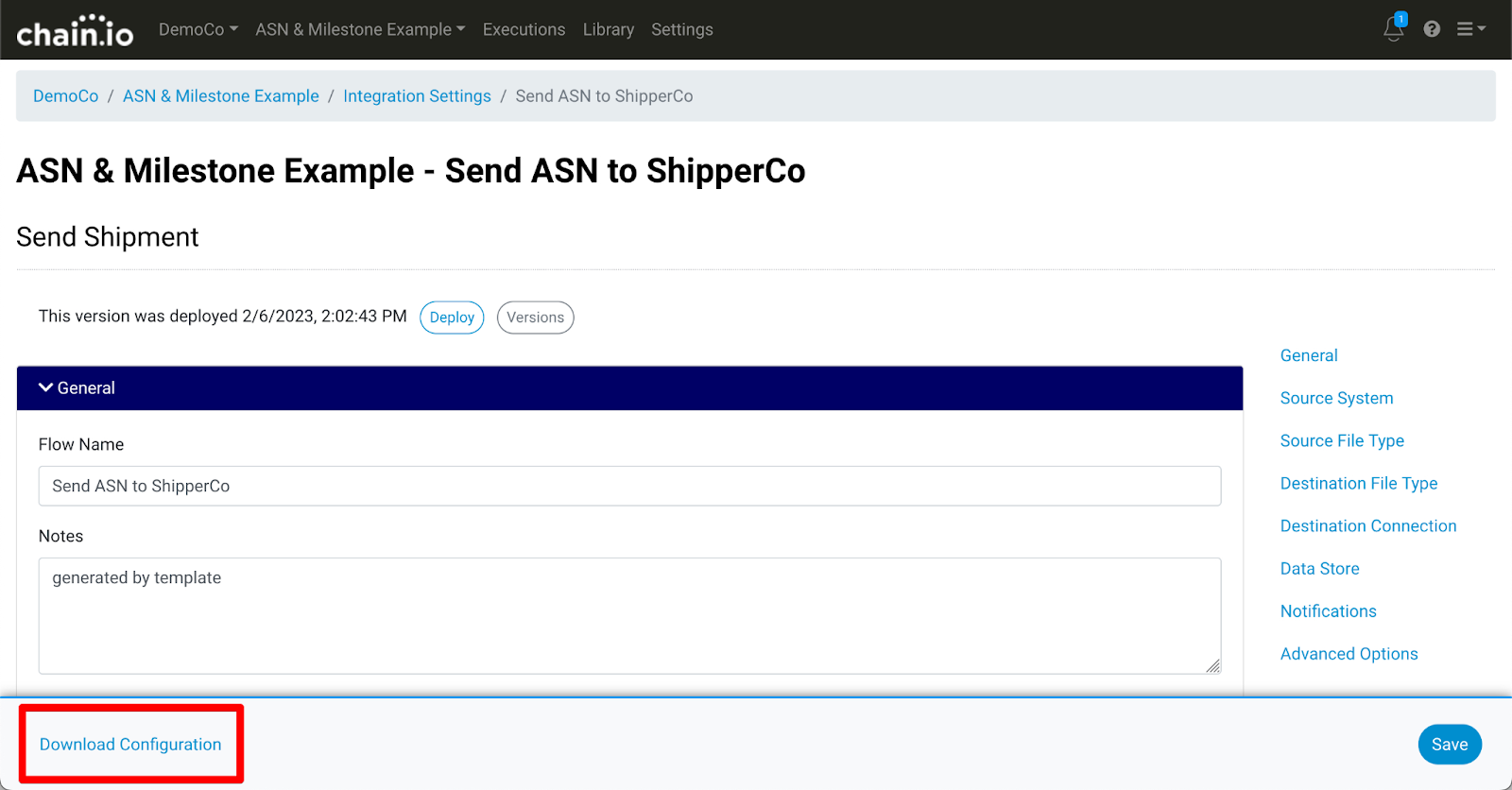Open the hamburger user menu
Viewport: 1512px width, 790px height.
[x=1470, y=29]
